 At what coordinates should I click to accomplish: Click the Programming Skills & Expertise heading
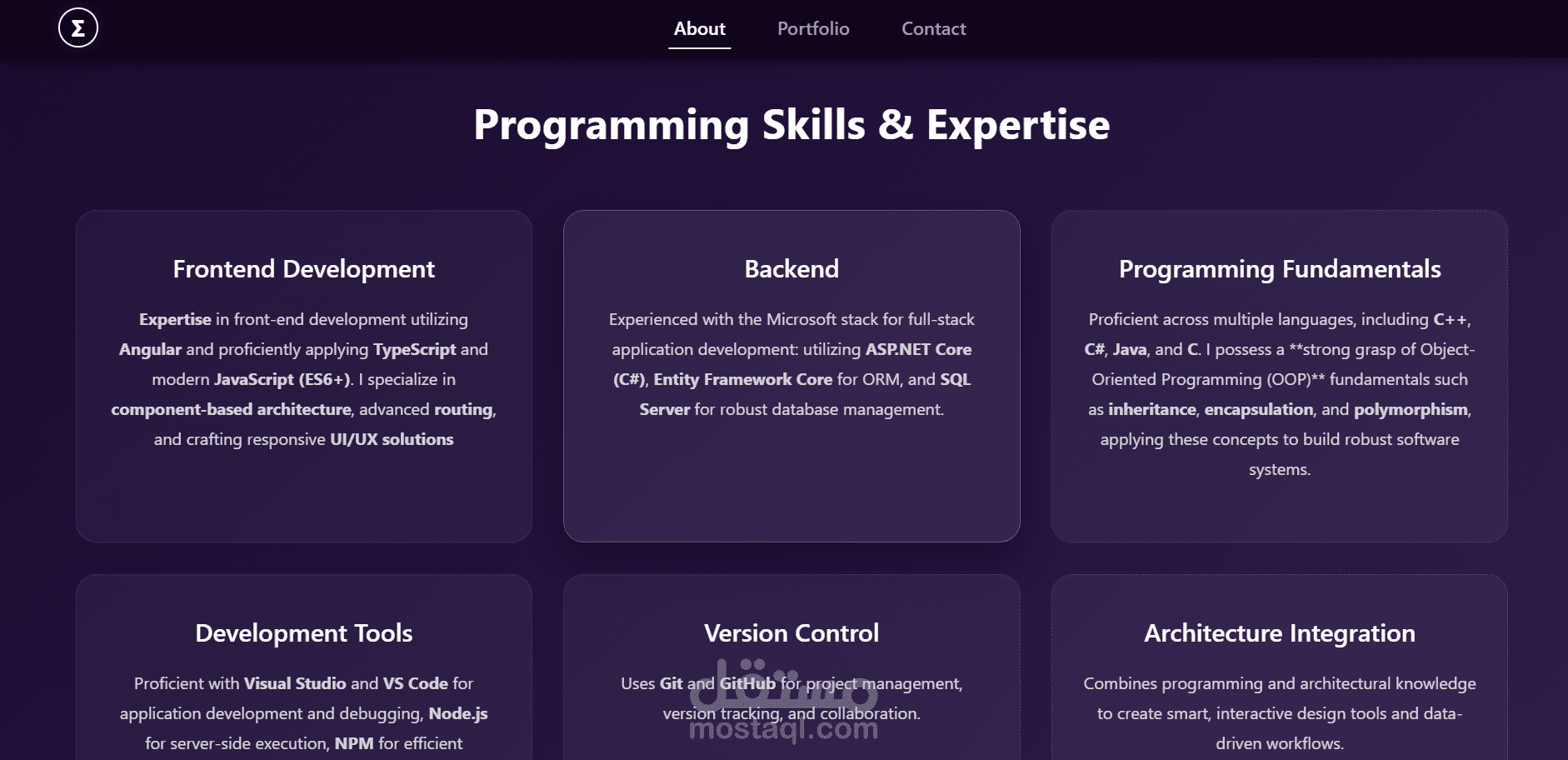(x=791, y=125)
